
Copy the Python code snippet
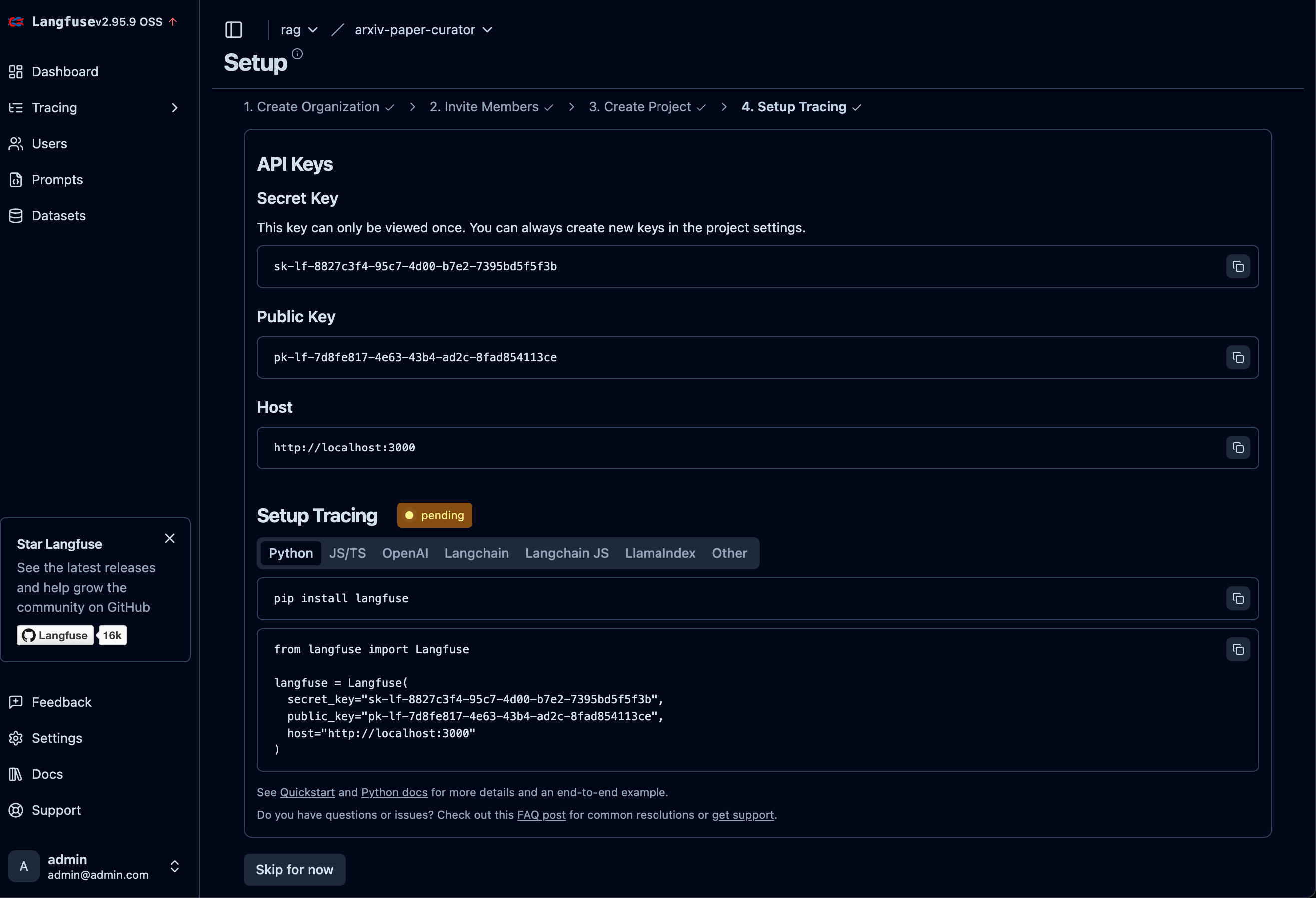click(1237, 649)
